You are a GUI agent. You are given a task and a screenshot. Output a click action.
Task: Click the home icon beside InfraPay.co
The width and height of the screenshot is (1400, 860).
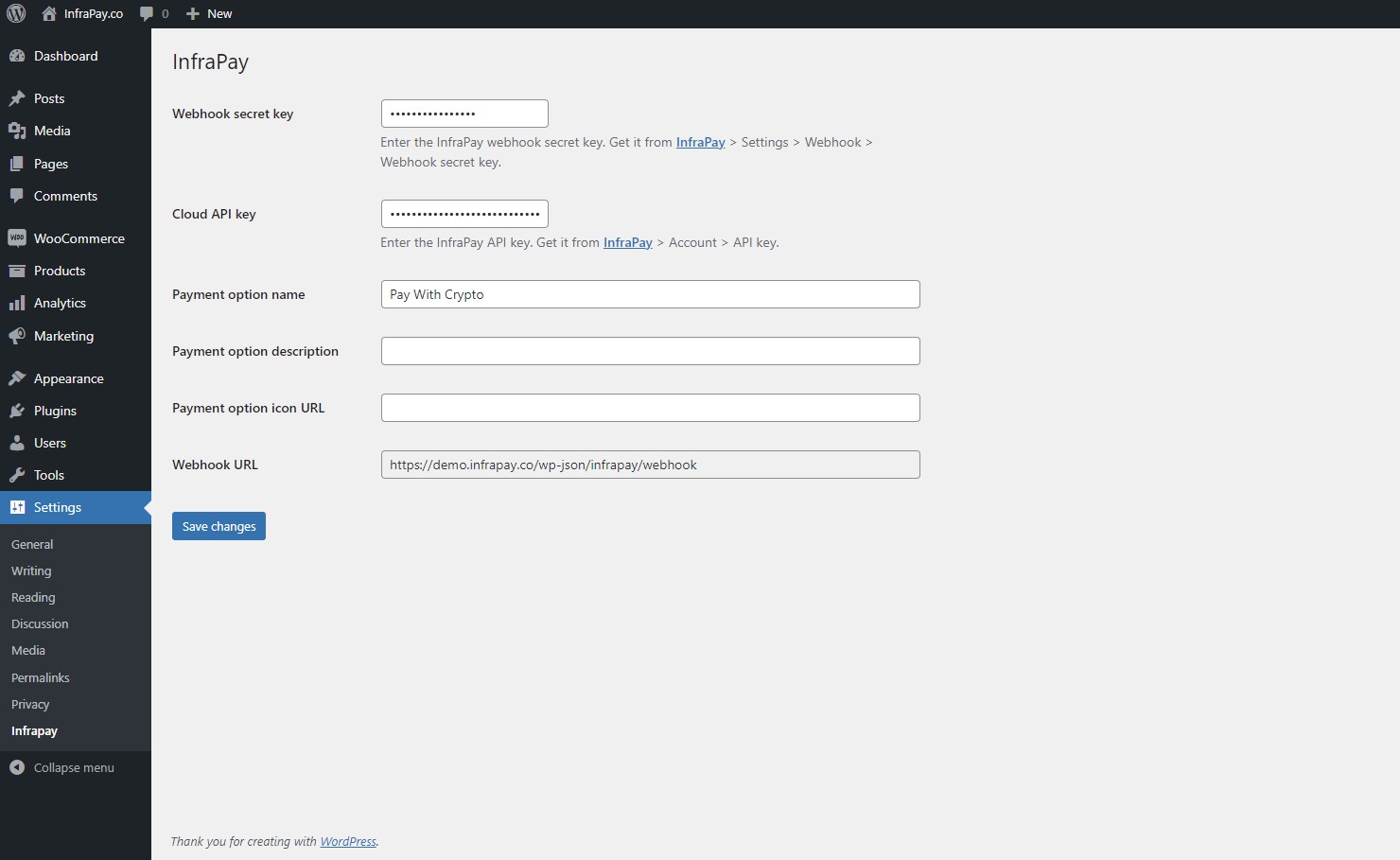coord(49,13)
